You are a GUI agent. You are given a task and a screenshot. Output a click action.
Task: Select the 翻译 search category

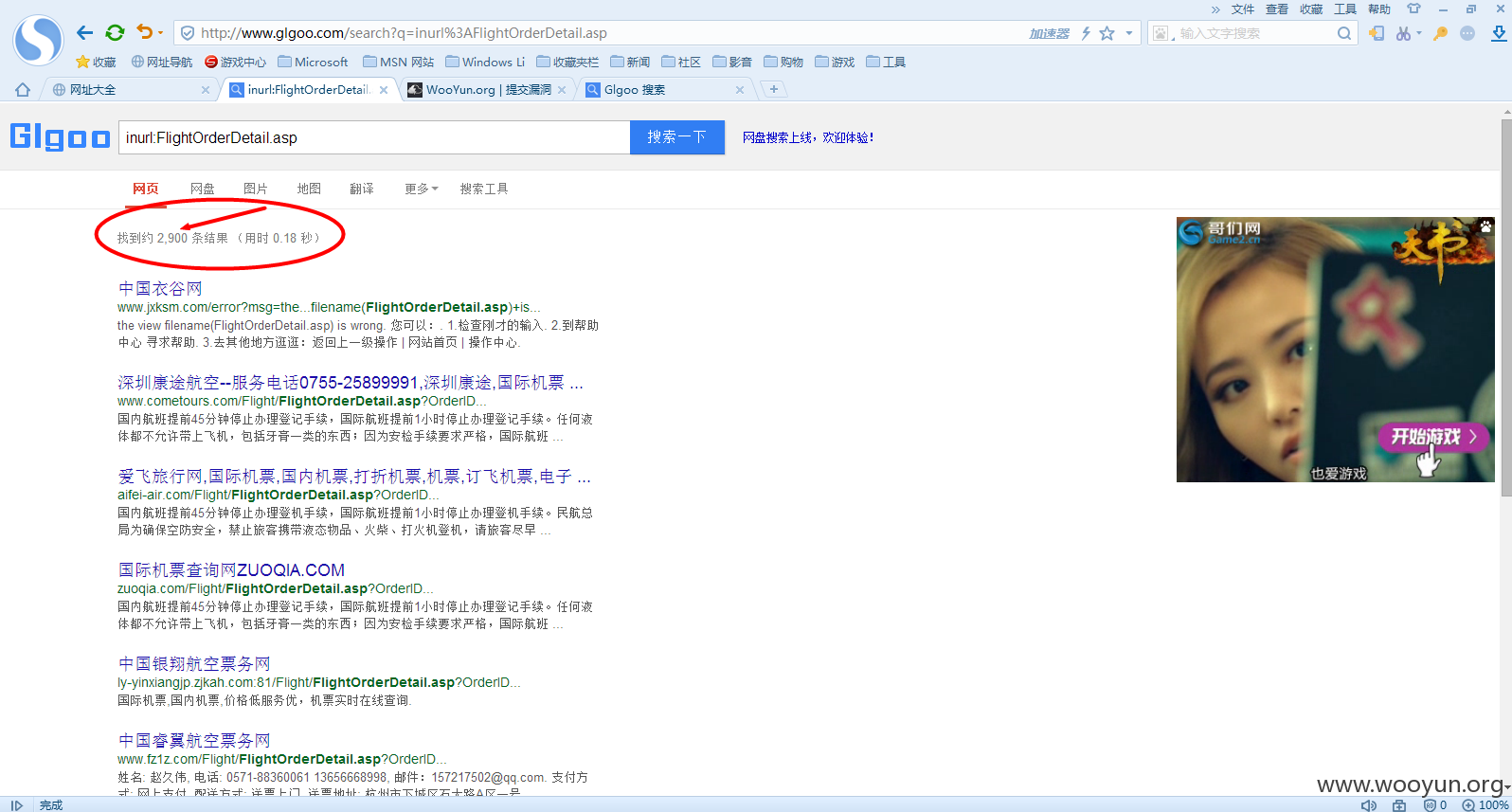pos(362,189)
